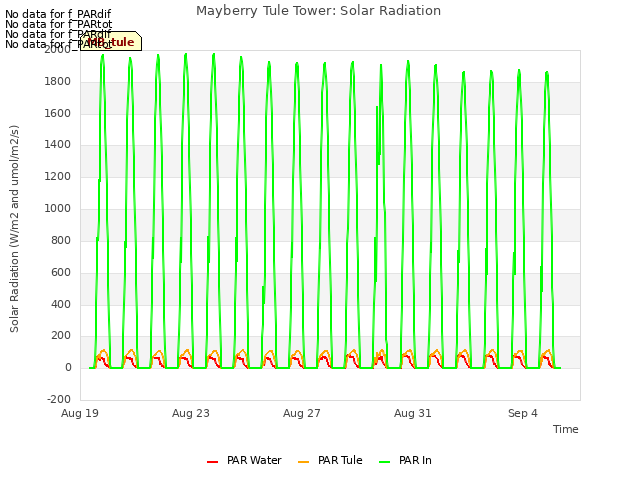The width and height of the screenshot is (640, 480).
Task: Click the 0 y-axis tick label
Action: tap(68, 368)
